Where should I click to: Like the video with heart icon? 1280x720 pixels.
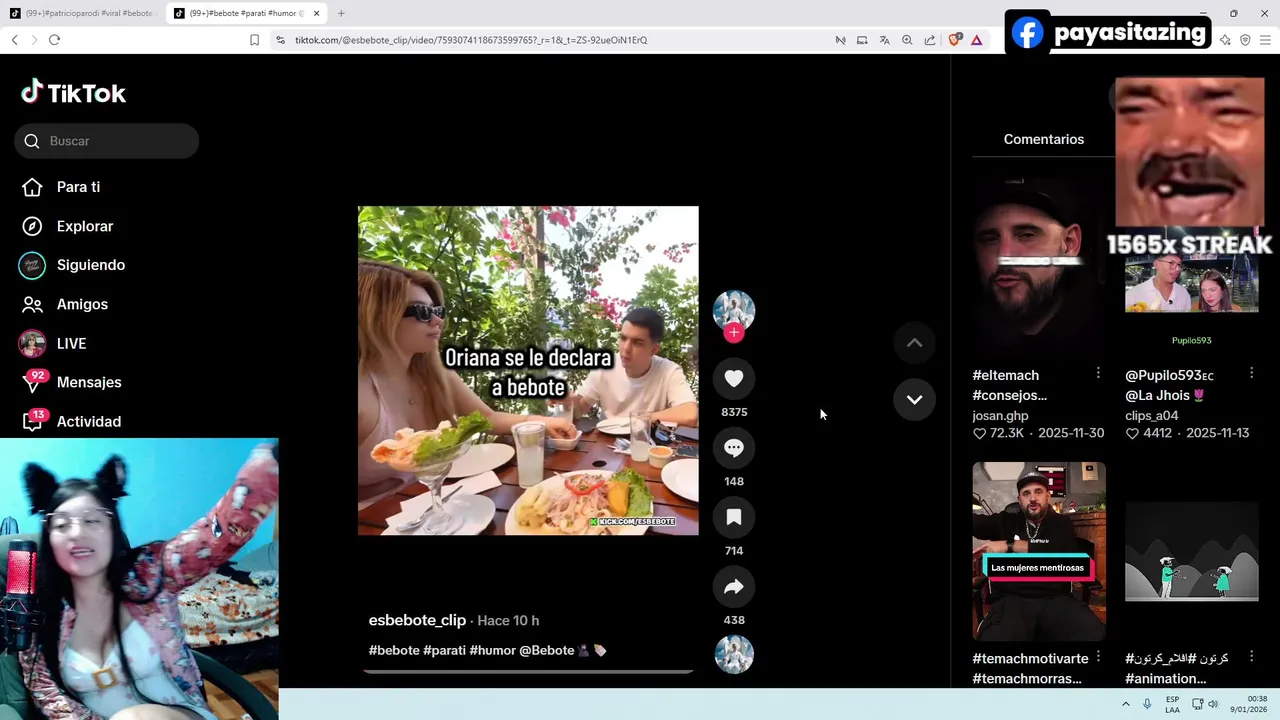tap(734, 378)
